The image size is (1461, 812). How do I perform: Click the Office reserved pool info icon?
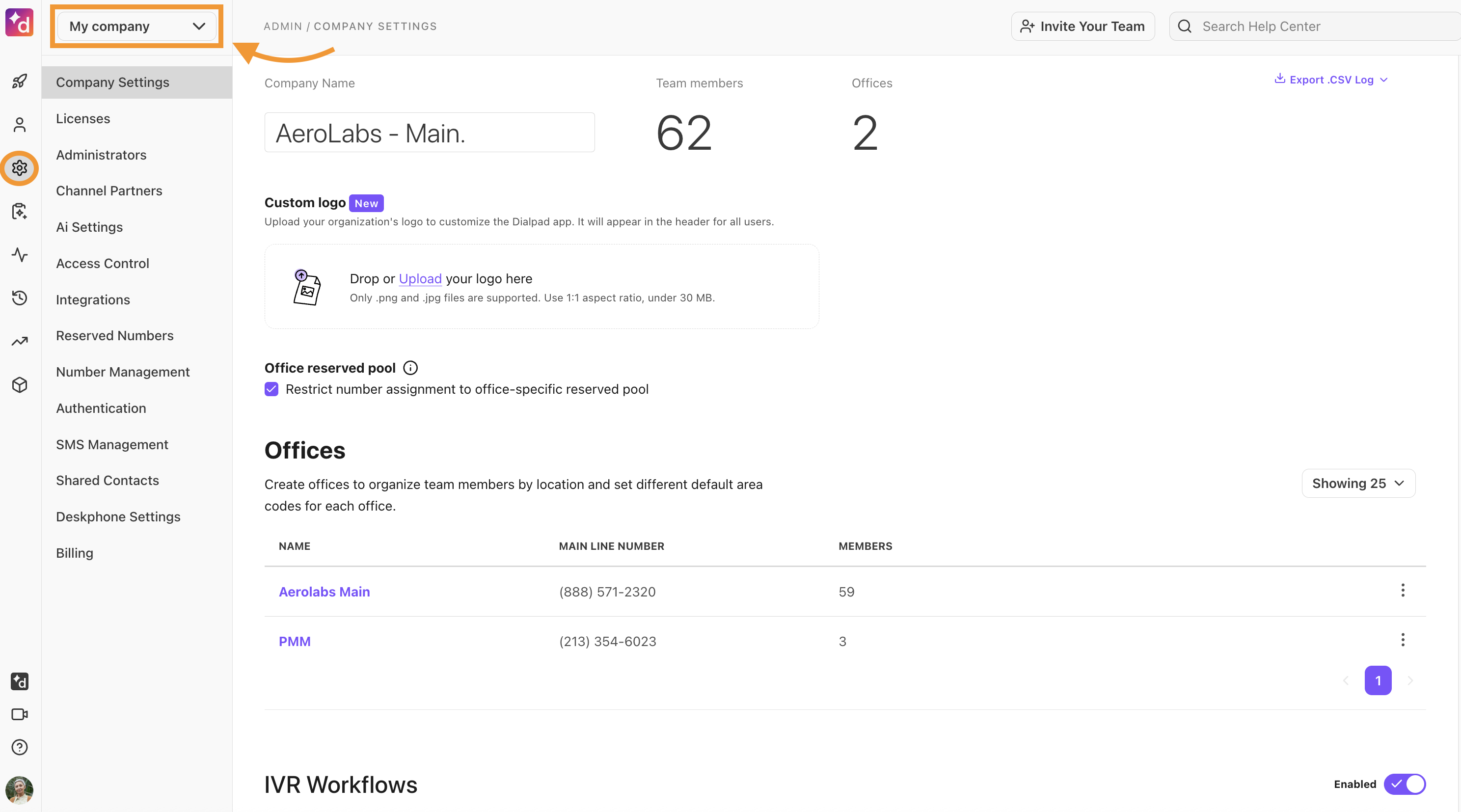click(410, 368)
